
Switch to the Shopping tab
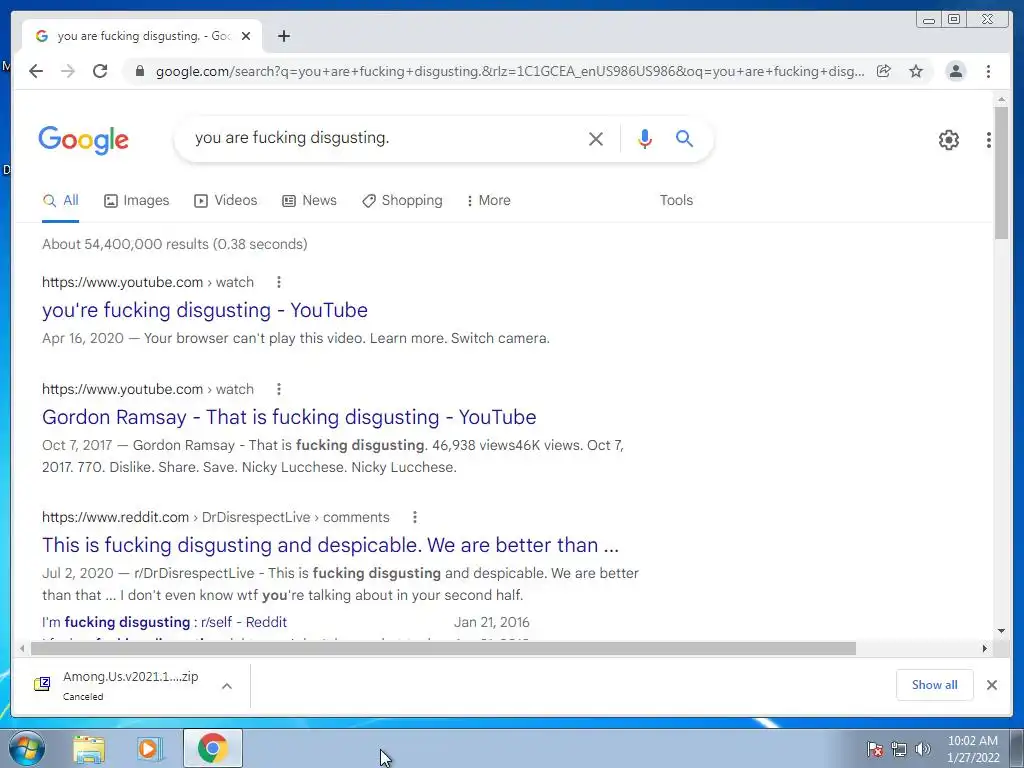tap(402, 200)
